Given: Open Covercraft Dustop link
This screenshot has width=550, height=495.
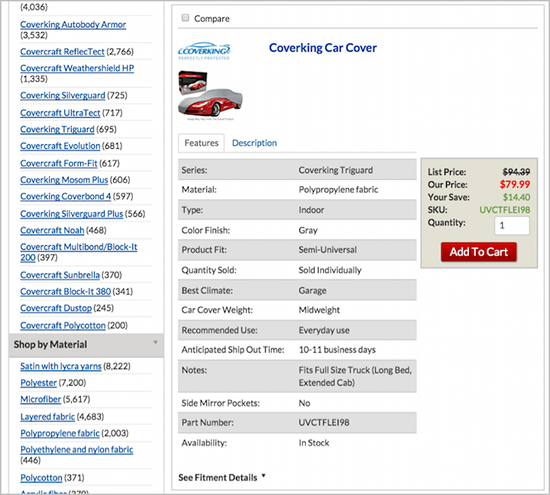Looking at the screenshot, I should click(x=56, y=308).
